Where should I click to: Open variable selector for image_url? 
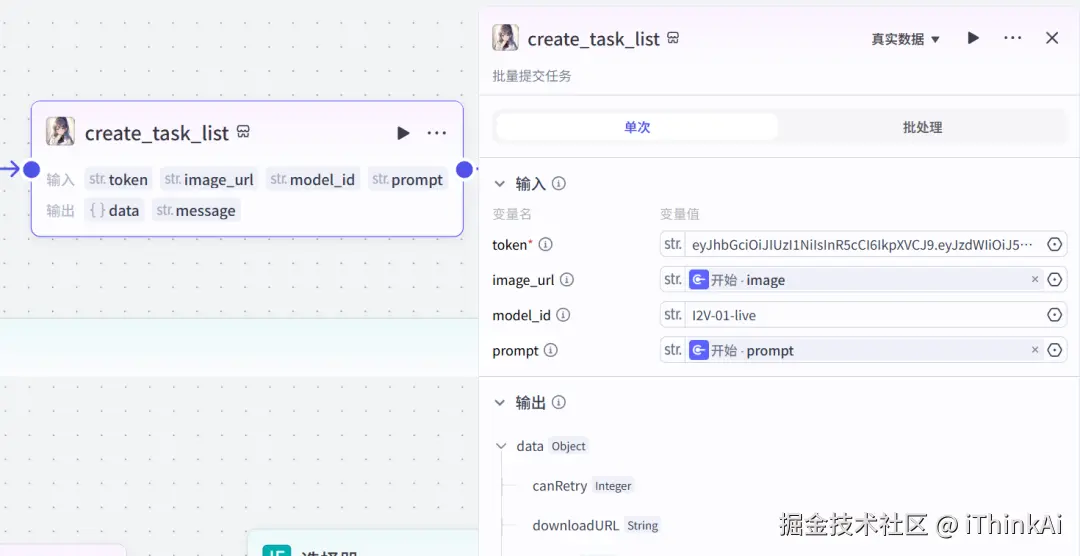1055,280
